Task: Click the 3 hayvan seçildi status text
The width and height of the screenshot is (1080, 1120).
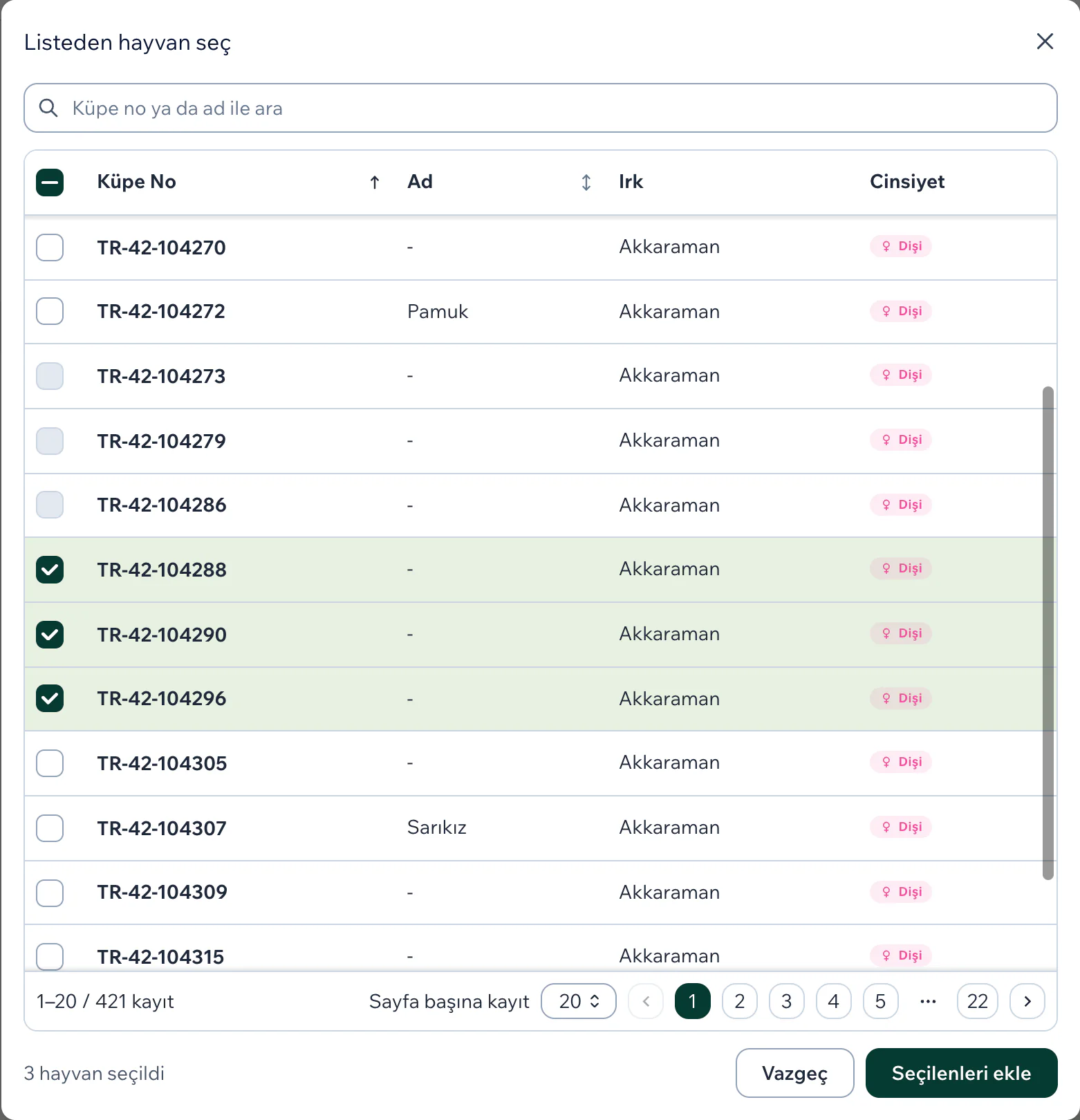Action: pyautogui.click(x=94, y=1074)
